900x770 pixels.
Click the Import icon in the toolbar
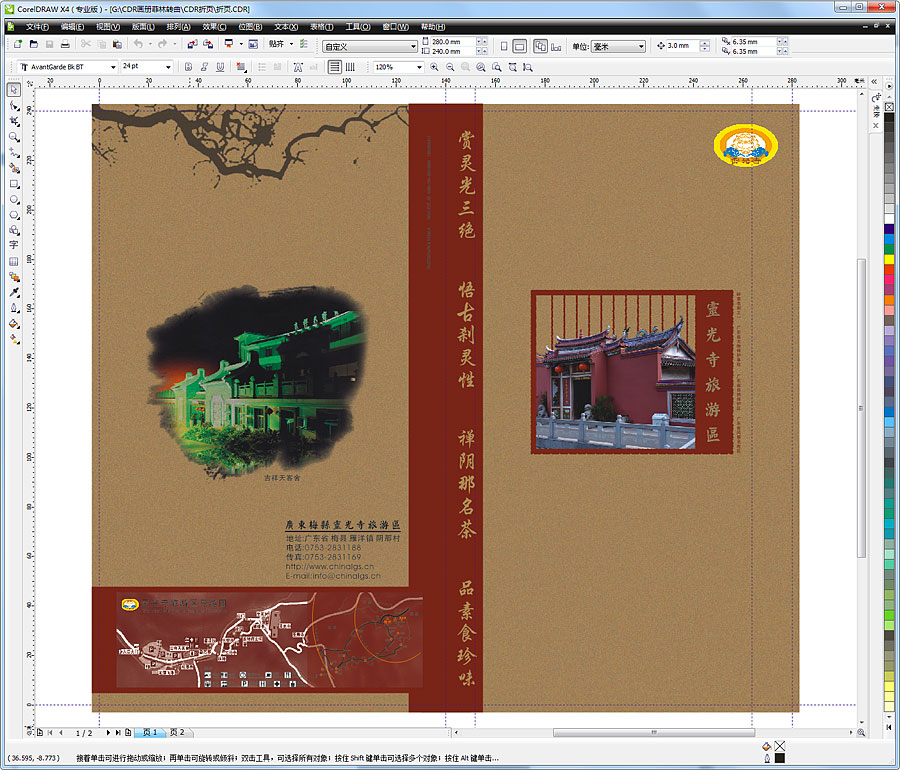coord(191,45)
